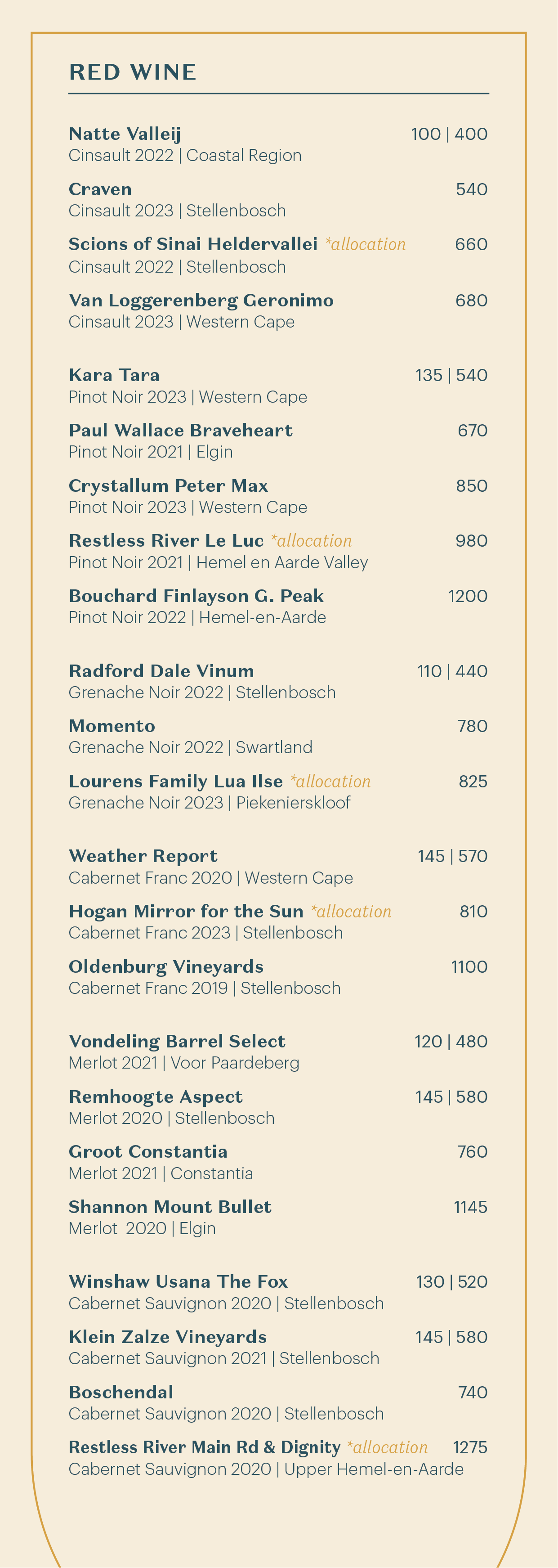This screenshot has height=1568, width=558.
Task: Select Paul Wallace Braveheart title
Action: pyautogui.click(x=181, y=430)
